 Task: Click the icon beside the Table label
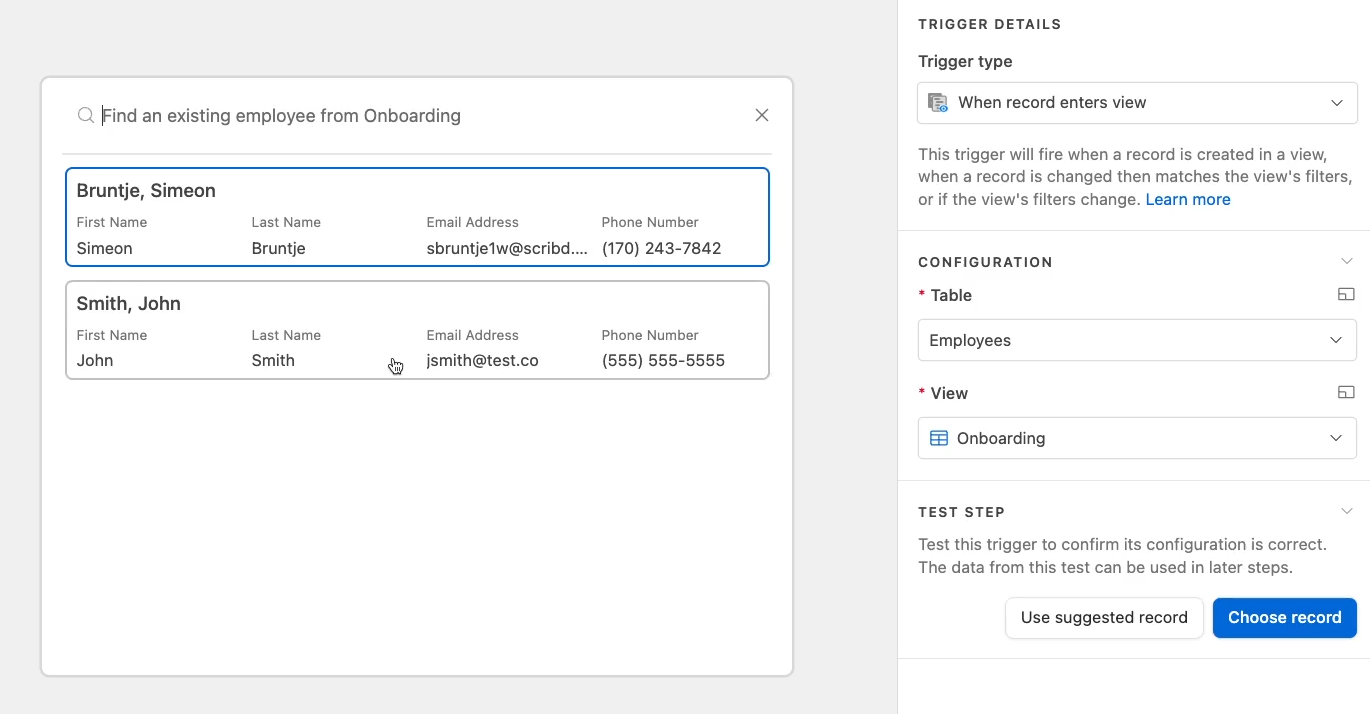tap(1346, 295)
